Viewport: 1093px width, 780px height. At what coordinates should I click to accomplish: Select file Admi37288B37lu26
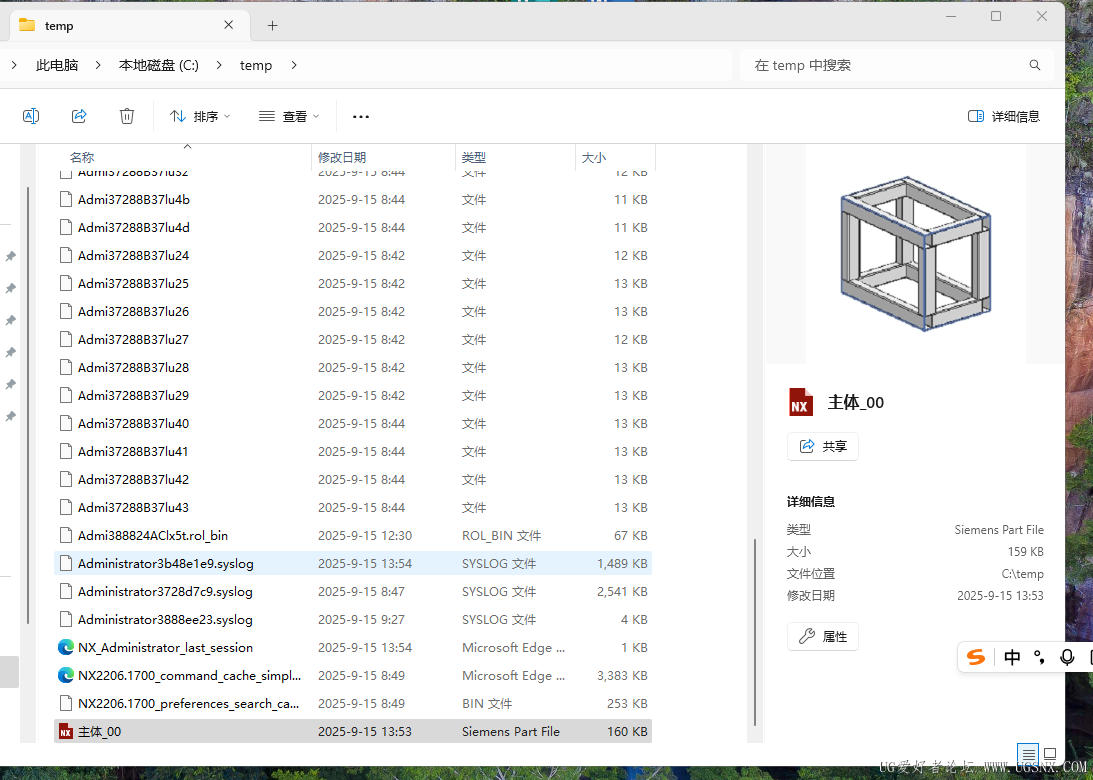coord(353,312)
